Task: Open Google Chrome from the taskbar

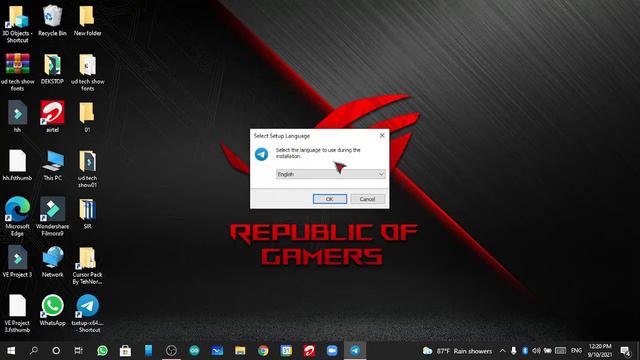Action: [x=263, y=351]
